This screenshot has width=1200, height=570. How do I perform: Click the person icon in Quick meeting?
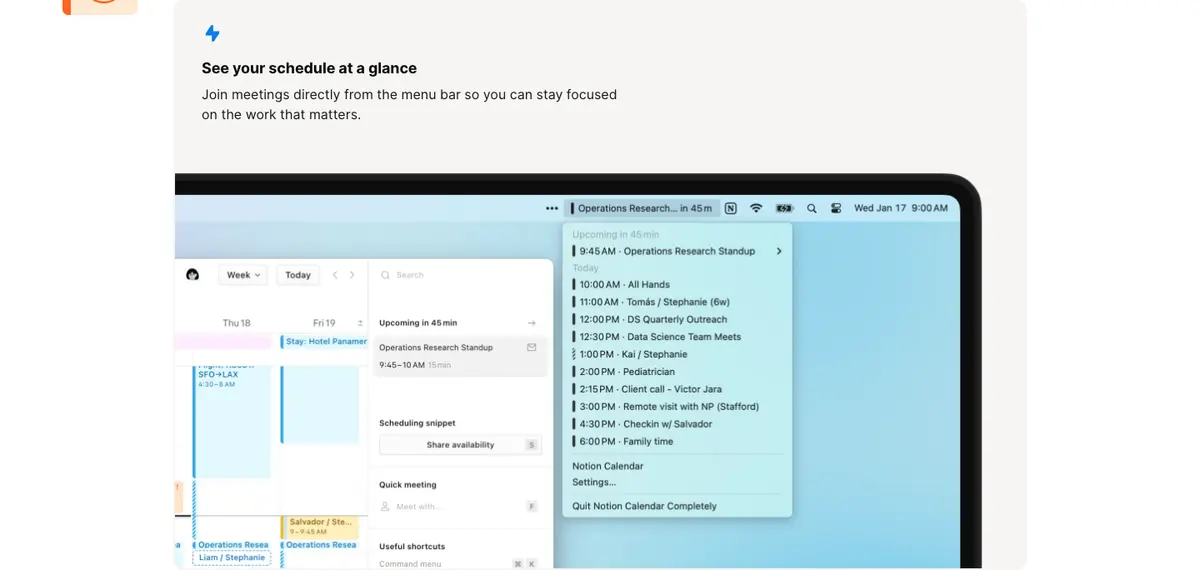(386, 507)
